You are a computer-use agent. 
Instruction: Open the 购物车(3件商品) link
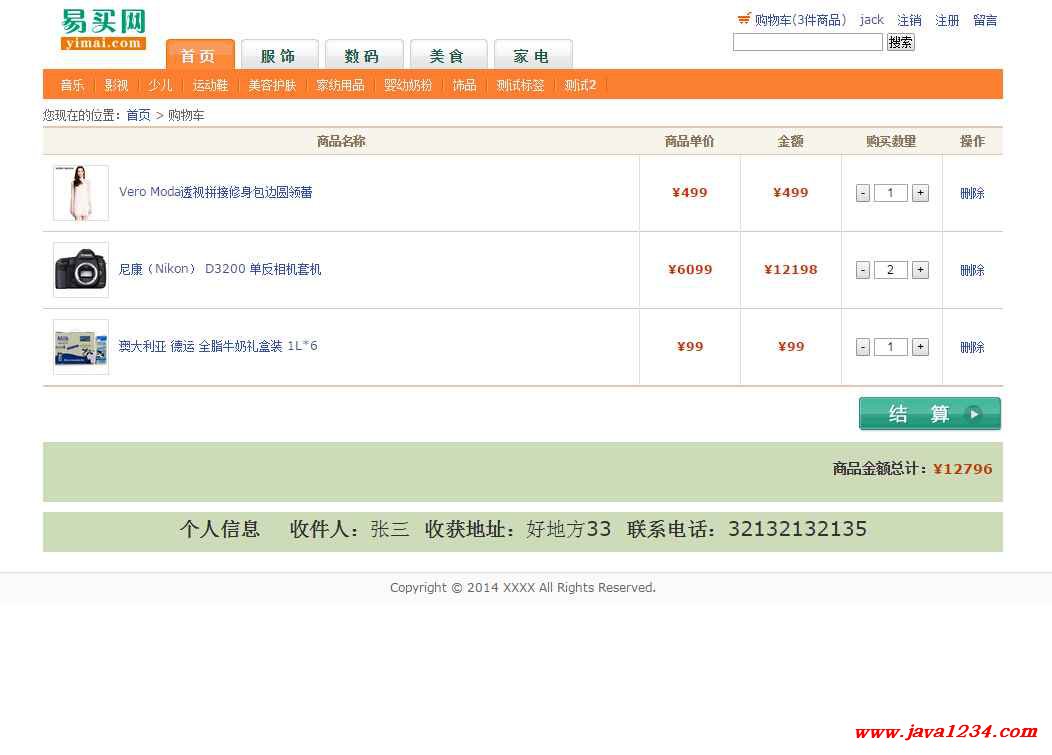(x=800, y=20)
